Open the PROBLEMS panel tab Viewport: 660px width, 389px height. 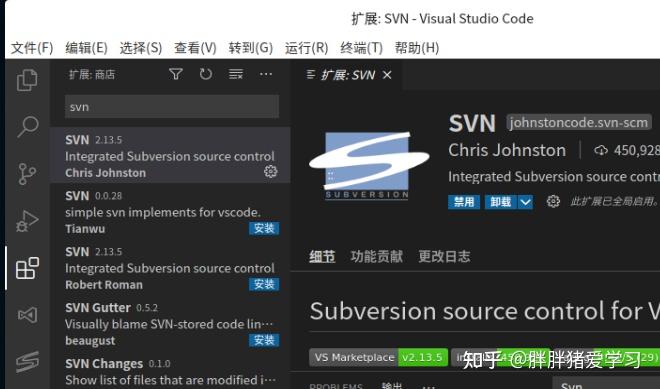pyautogui.click(x=336, y=386)
